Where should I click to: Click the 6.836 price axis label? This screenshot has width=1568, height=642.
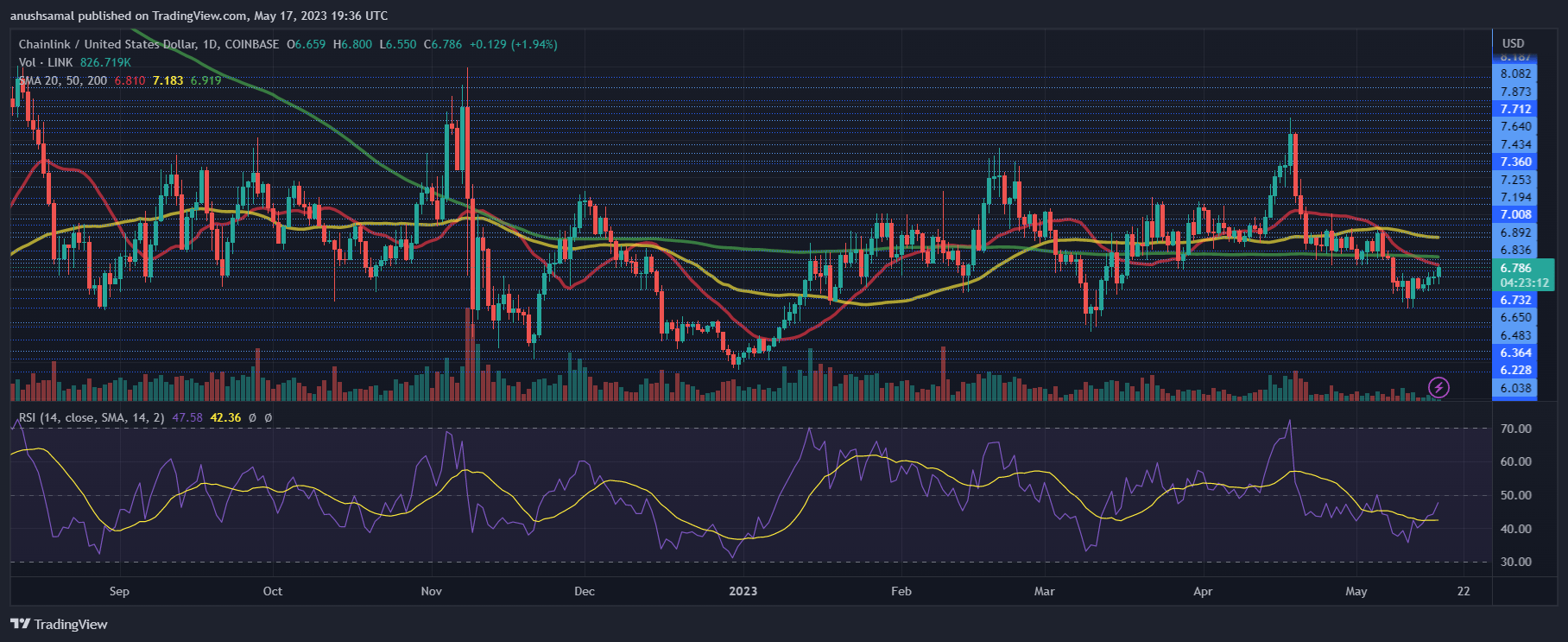click(x=1515, y=250)
